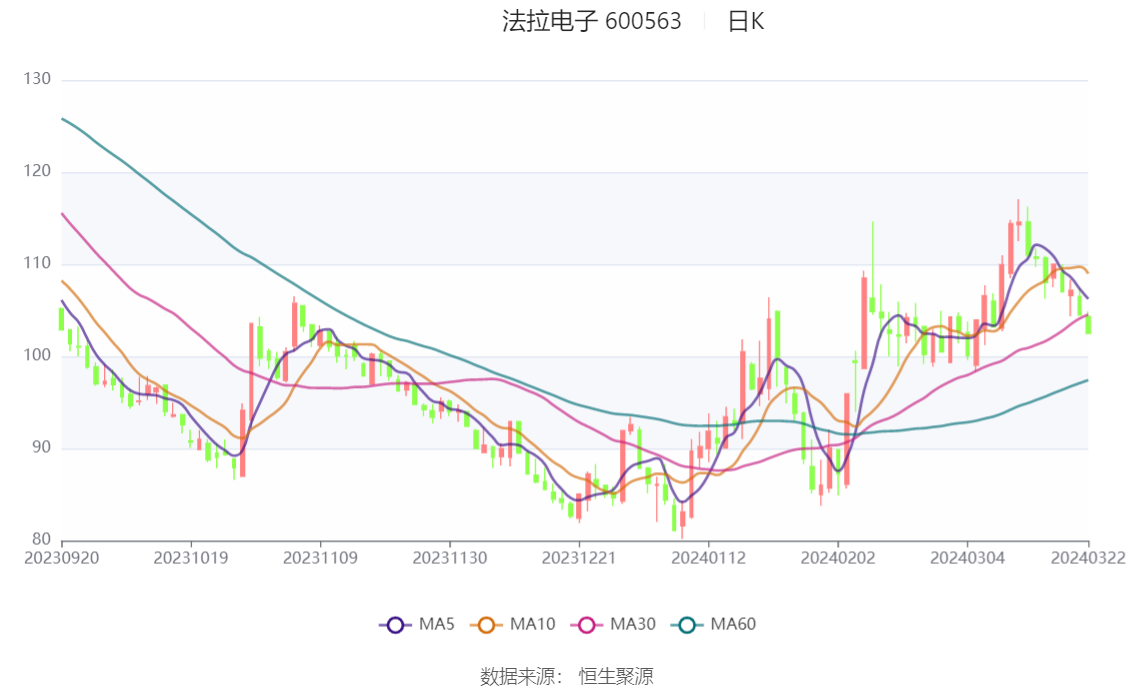Toggle the MA5 legend series
Screen dimensions: 1134x689
pos(417,625)
